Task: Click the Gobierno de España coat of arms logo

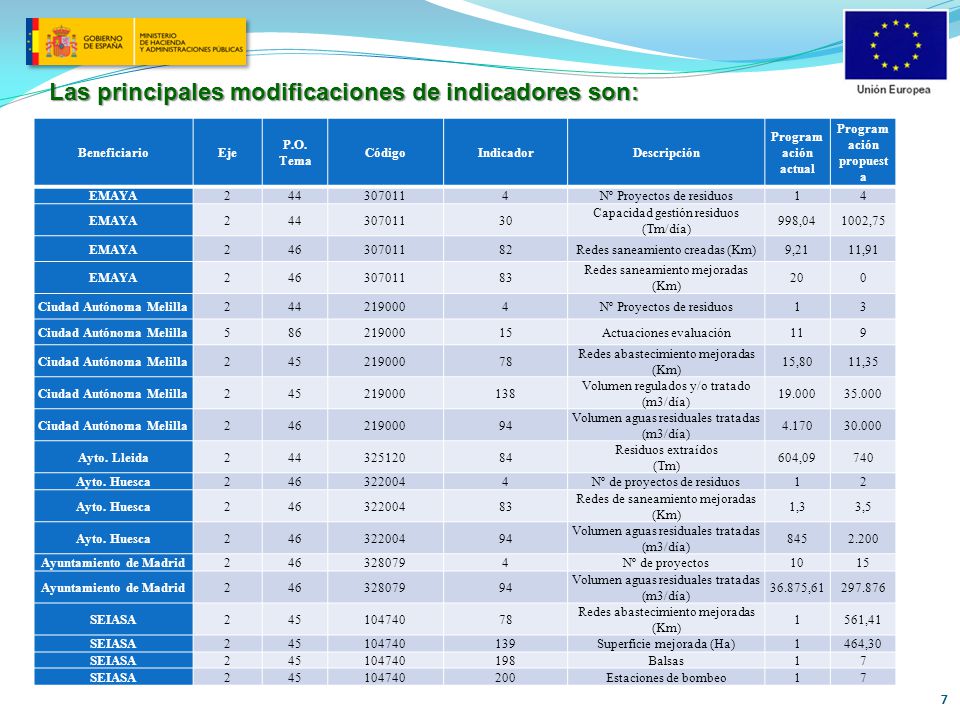Action: coord(61,42)
